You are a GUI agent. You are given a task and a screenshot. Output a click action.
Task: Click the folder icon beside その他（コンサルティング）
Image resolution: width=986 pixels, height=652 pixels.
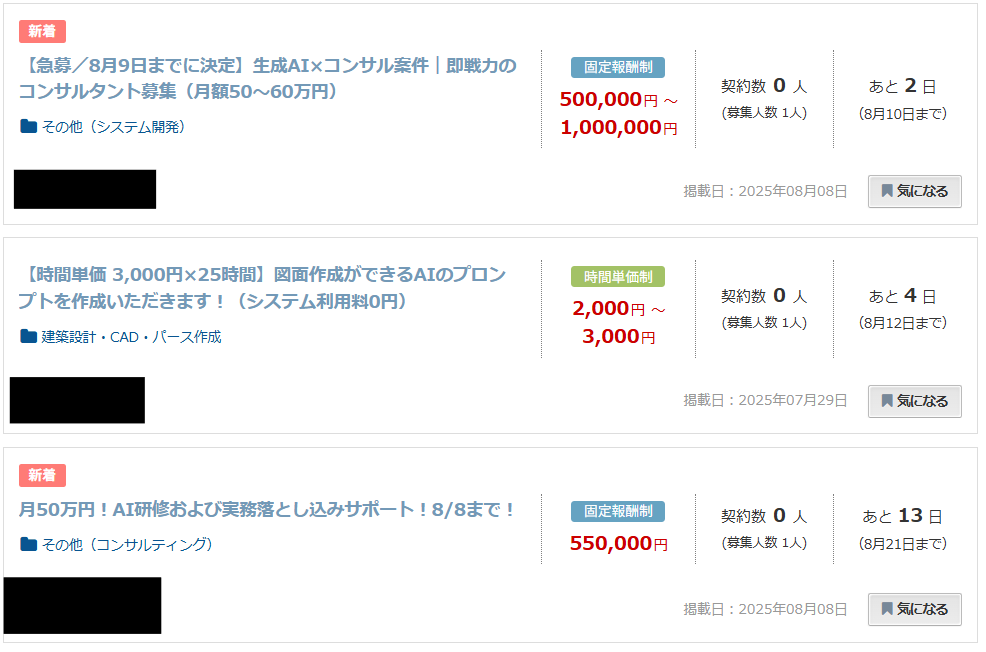pyautogui.click(x=28, y=545)
